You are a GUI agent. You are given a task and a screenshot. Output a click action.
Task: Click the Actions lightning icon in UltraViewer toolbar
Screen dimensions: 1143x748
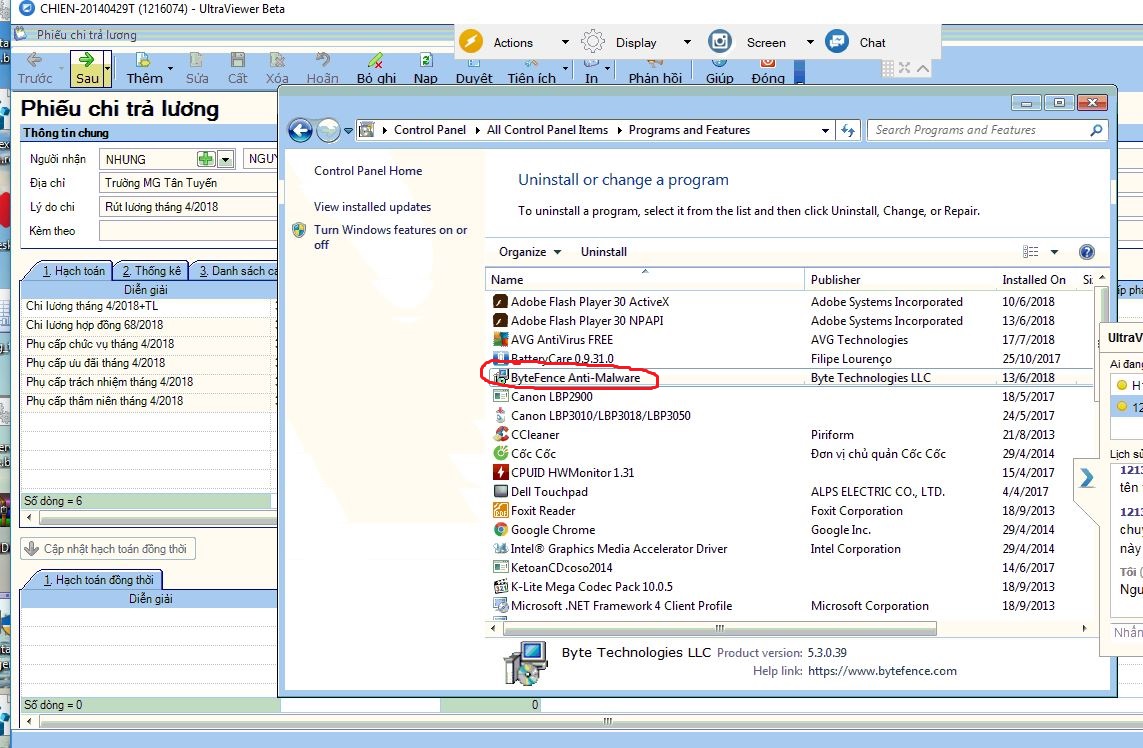(471, 42)
